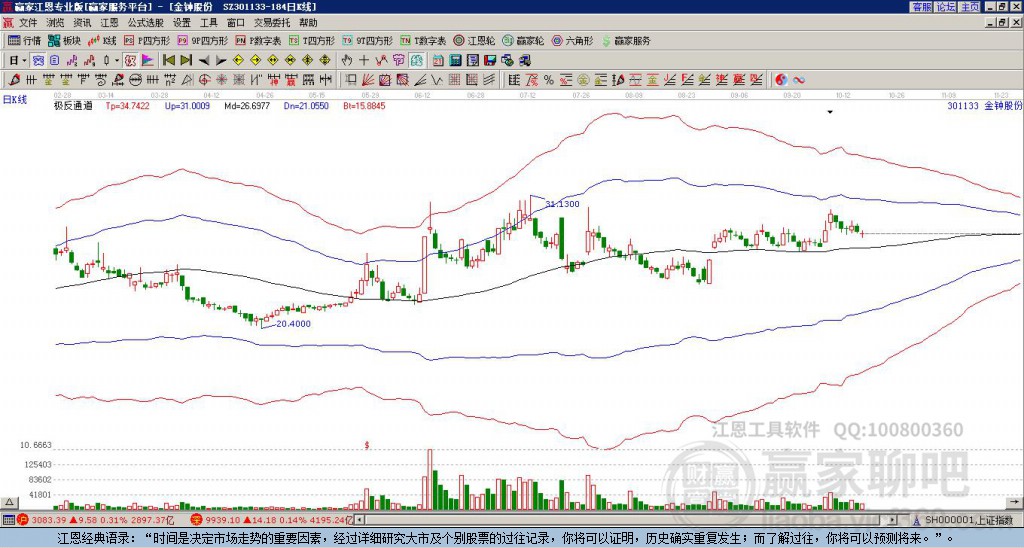Click the yellow left-arrow diamond icon
Image resolution: width=1024 pixels, height=548 pixels.
point(238,61)
